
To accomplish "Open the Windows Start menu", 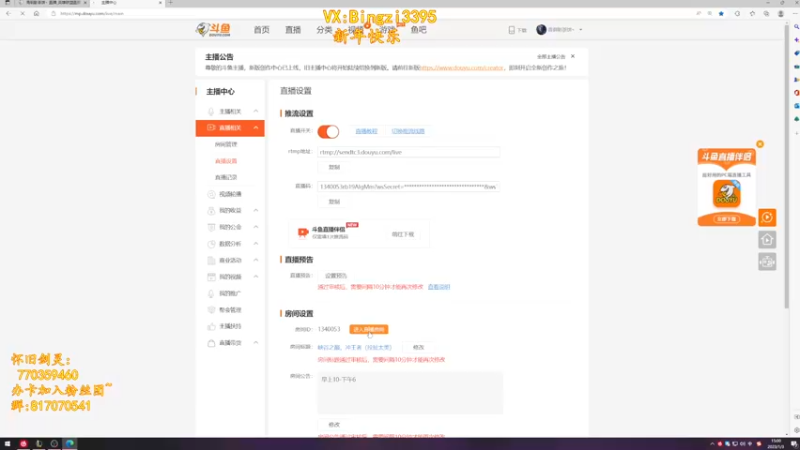I will [x=7, y=444].
